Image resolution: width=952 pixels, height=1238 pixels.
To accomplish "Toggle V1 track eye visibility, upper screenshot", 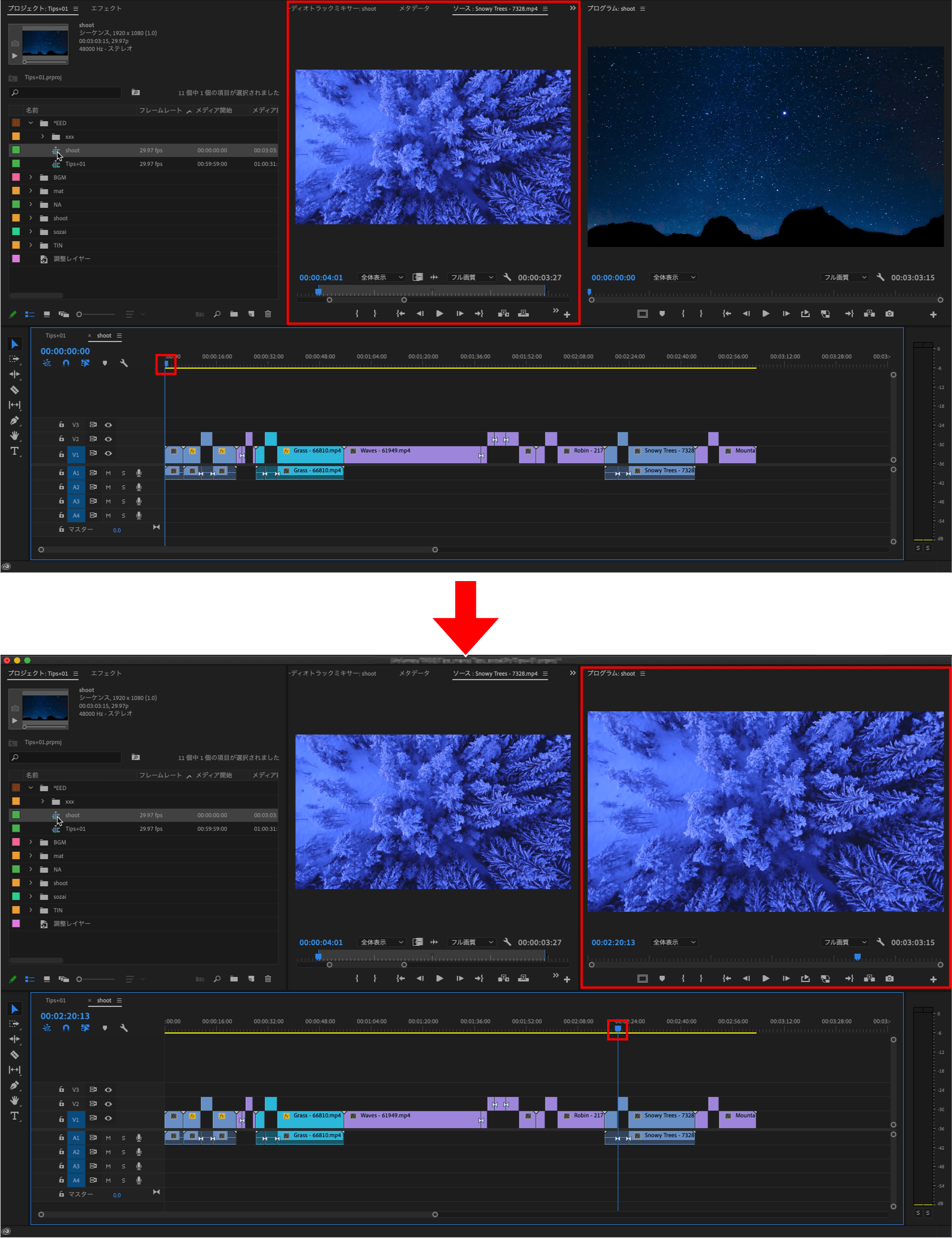I will click(108, 453).
